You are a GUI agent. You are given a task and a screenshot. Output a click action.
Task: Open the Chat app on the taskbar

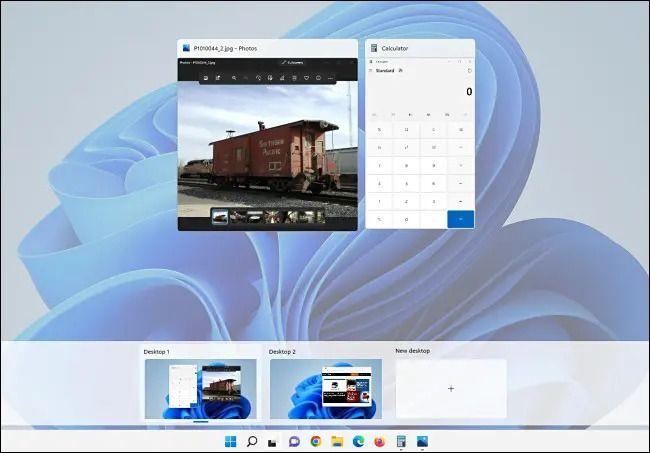click(294, 442)
